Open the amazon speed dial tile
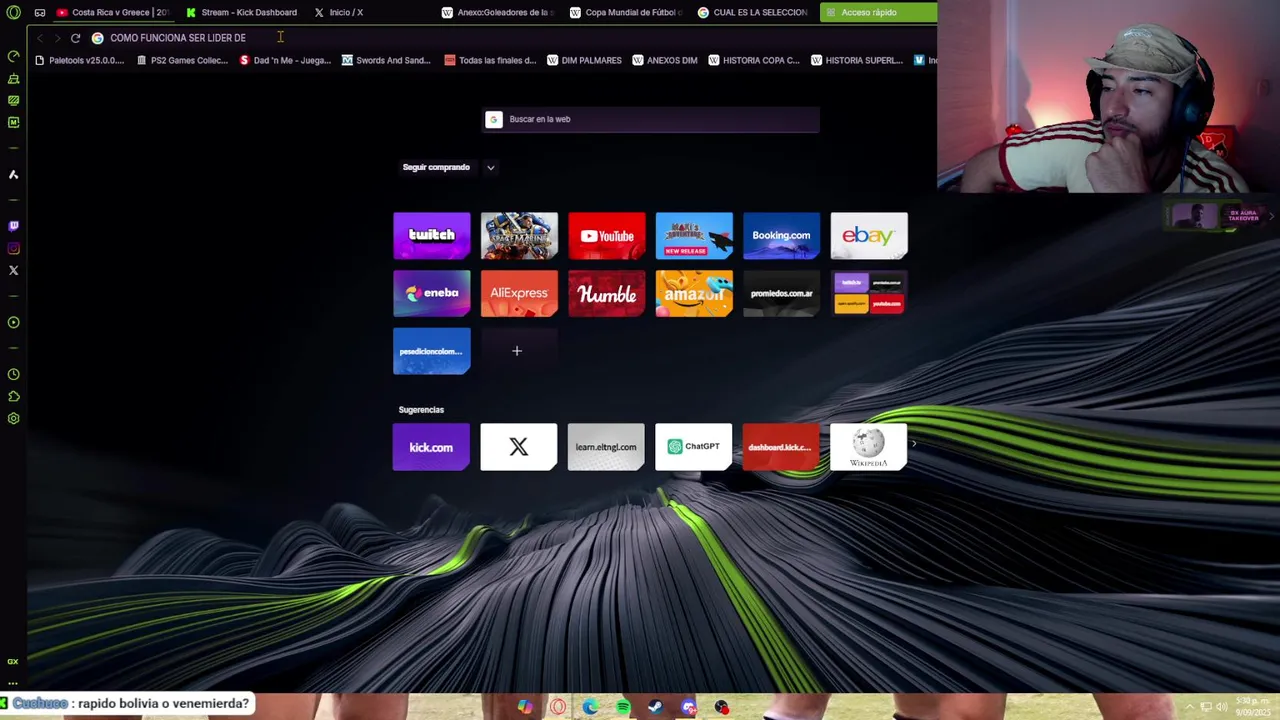1280x720 pixels. [x=694, y=294]
